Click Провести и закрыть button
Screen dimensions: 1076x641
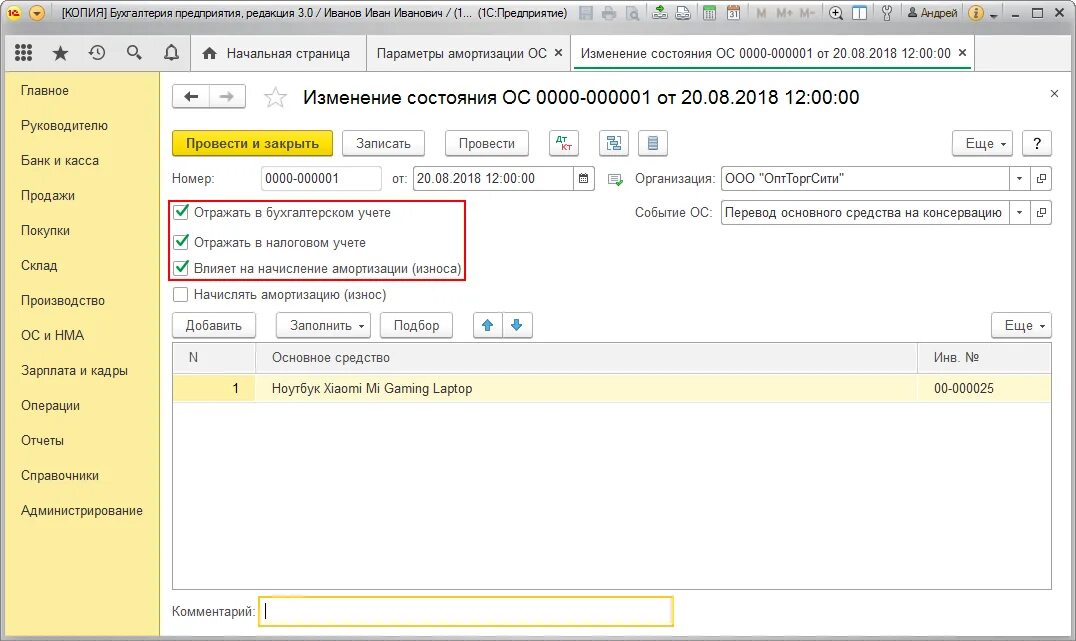pos(253,143)
